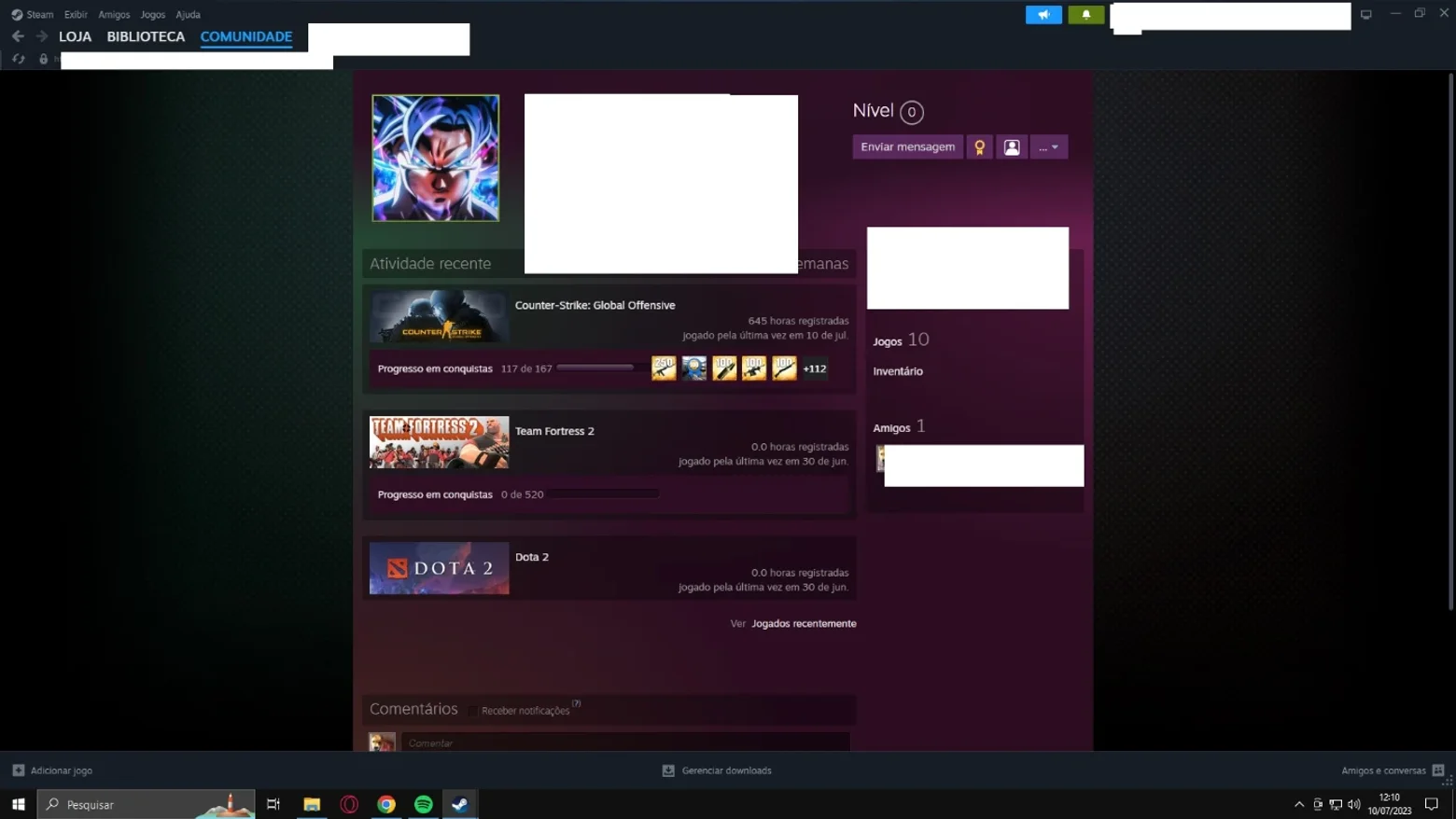Open the Dota 2 game banner
1456x819 pixels.
(x=440, y=568)
